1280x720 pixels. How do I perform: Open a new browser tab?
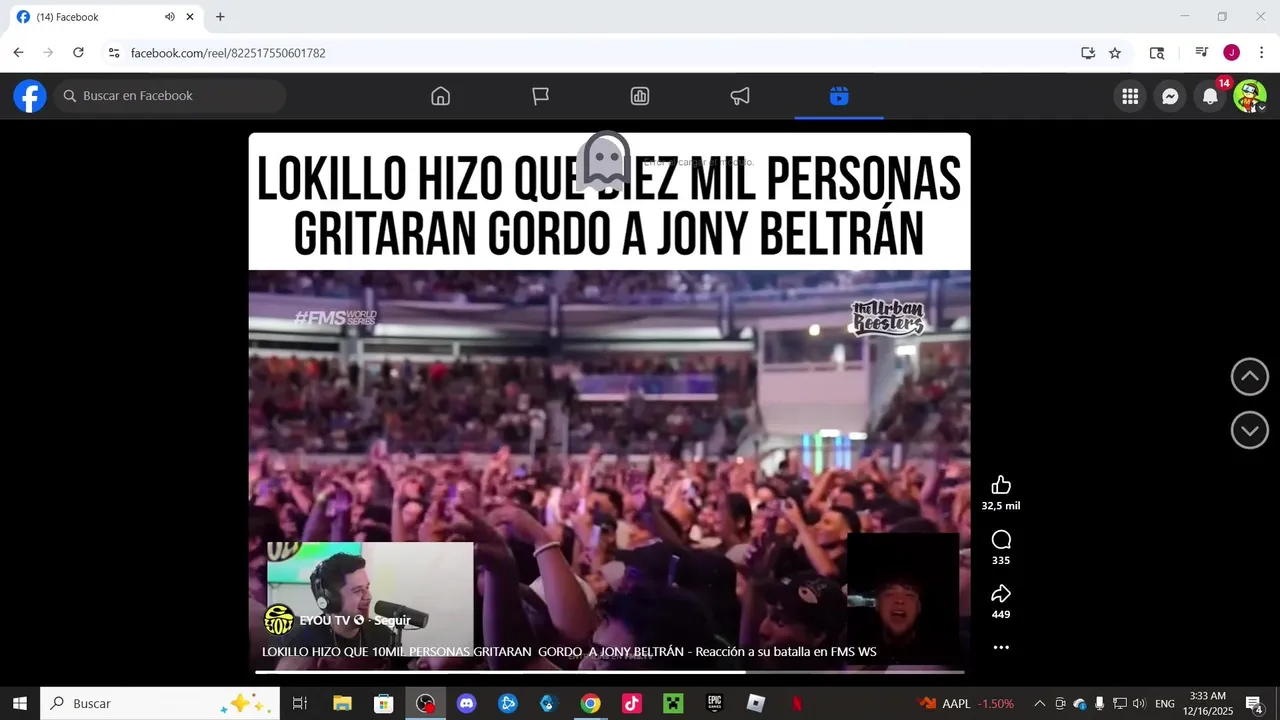click(x=220, y=17)
